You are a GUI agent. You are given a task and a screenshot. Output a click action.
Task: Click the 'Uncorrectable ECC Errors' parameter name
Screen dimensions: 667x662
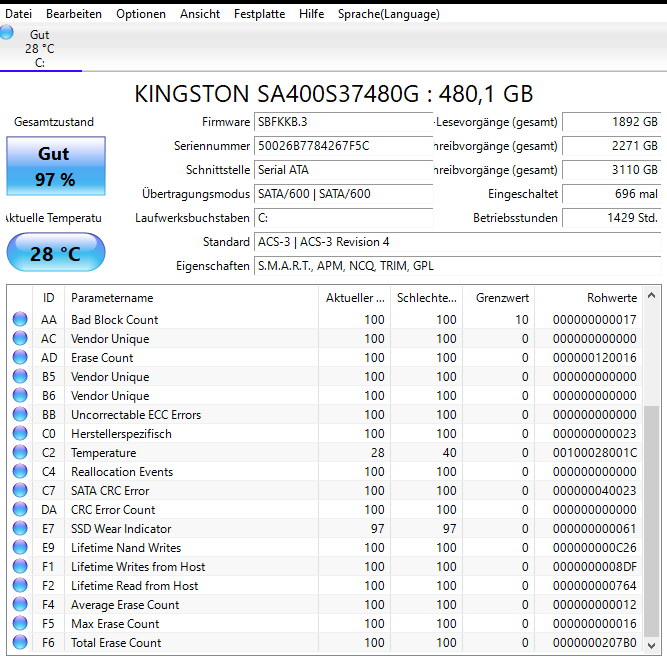[136, 415]
